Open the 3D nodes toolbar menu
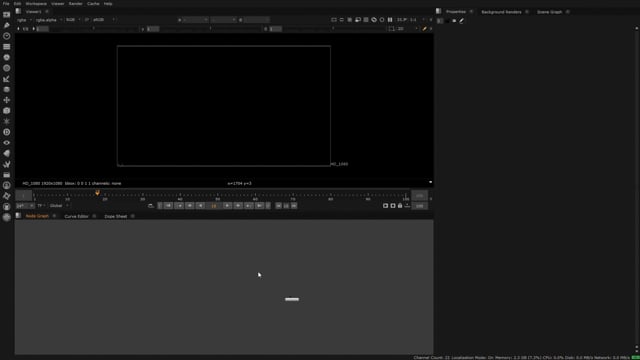This screenshot has width=640, height=360. [7, 111]
